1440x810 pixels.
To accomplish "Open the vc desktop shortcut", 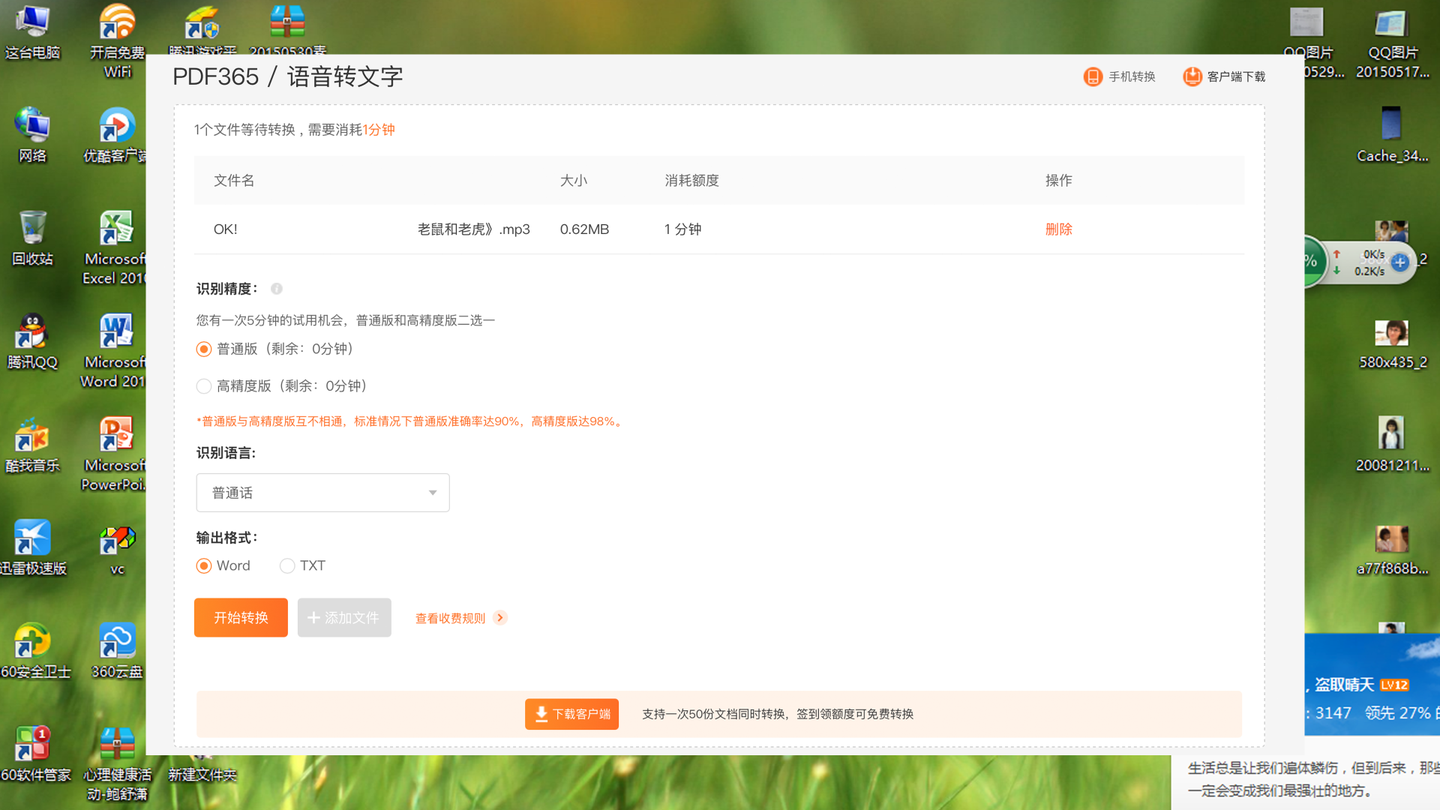I will (117, 549).
